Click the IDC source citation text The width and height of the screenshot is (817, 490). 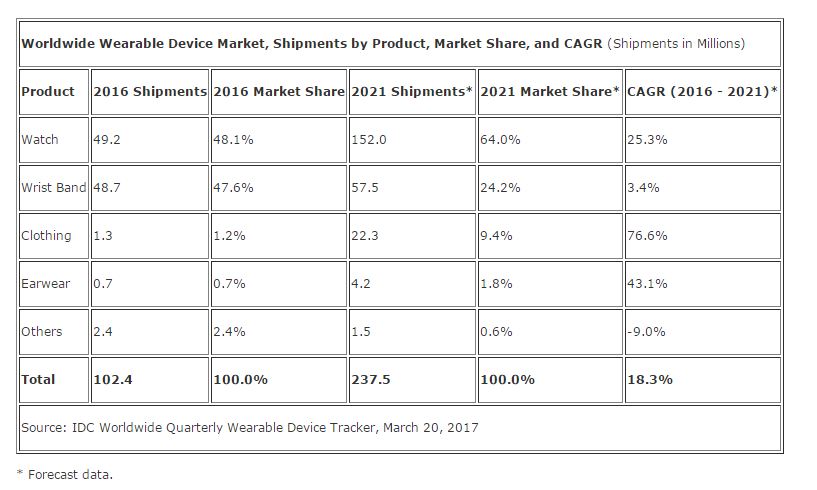(x=250, y=427)
